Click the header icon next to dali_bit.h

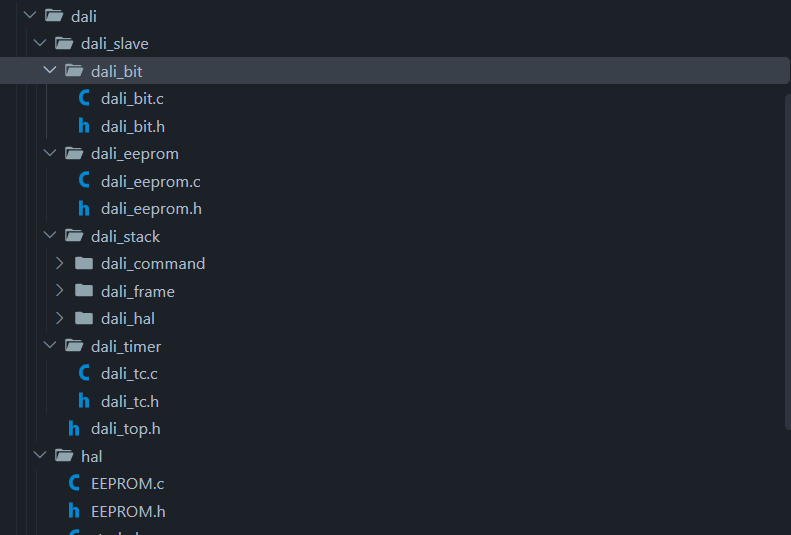pos(84,126)
